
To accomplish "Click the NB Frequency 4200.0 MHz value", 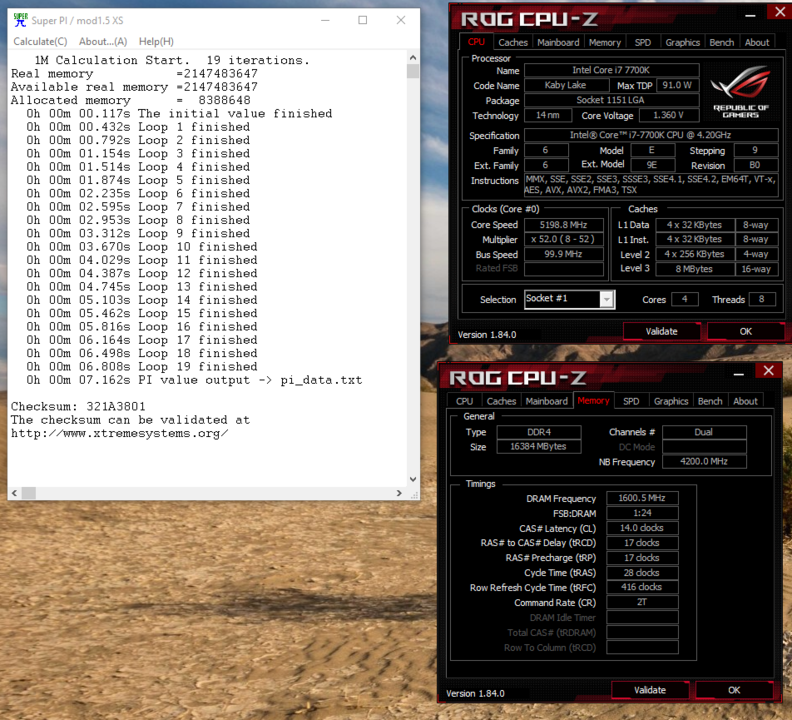I will (704, 461).
